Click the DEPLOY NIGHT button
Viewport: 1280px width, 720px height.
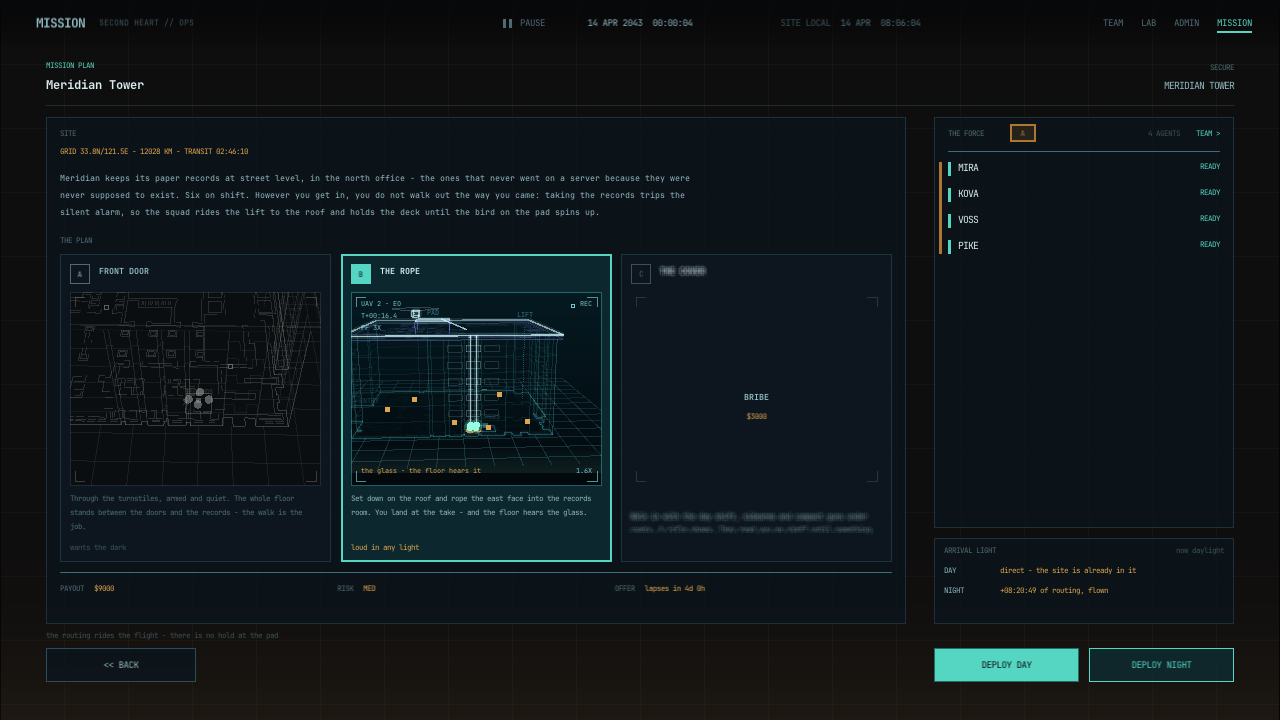1161,665
